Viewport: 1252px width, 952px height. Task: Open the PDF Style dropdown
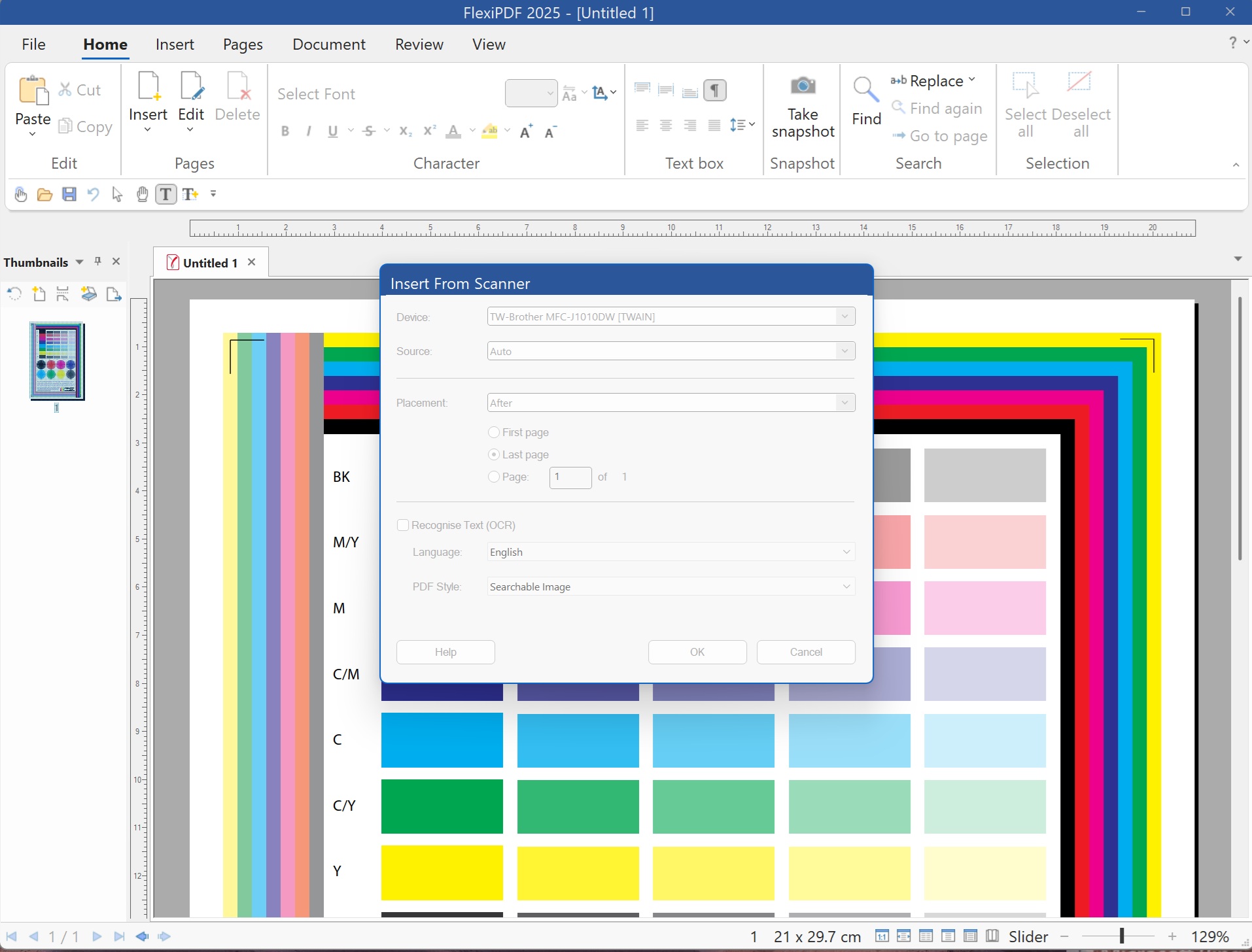(846, 586)
